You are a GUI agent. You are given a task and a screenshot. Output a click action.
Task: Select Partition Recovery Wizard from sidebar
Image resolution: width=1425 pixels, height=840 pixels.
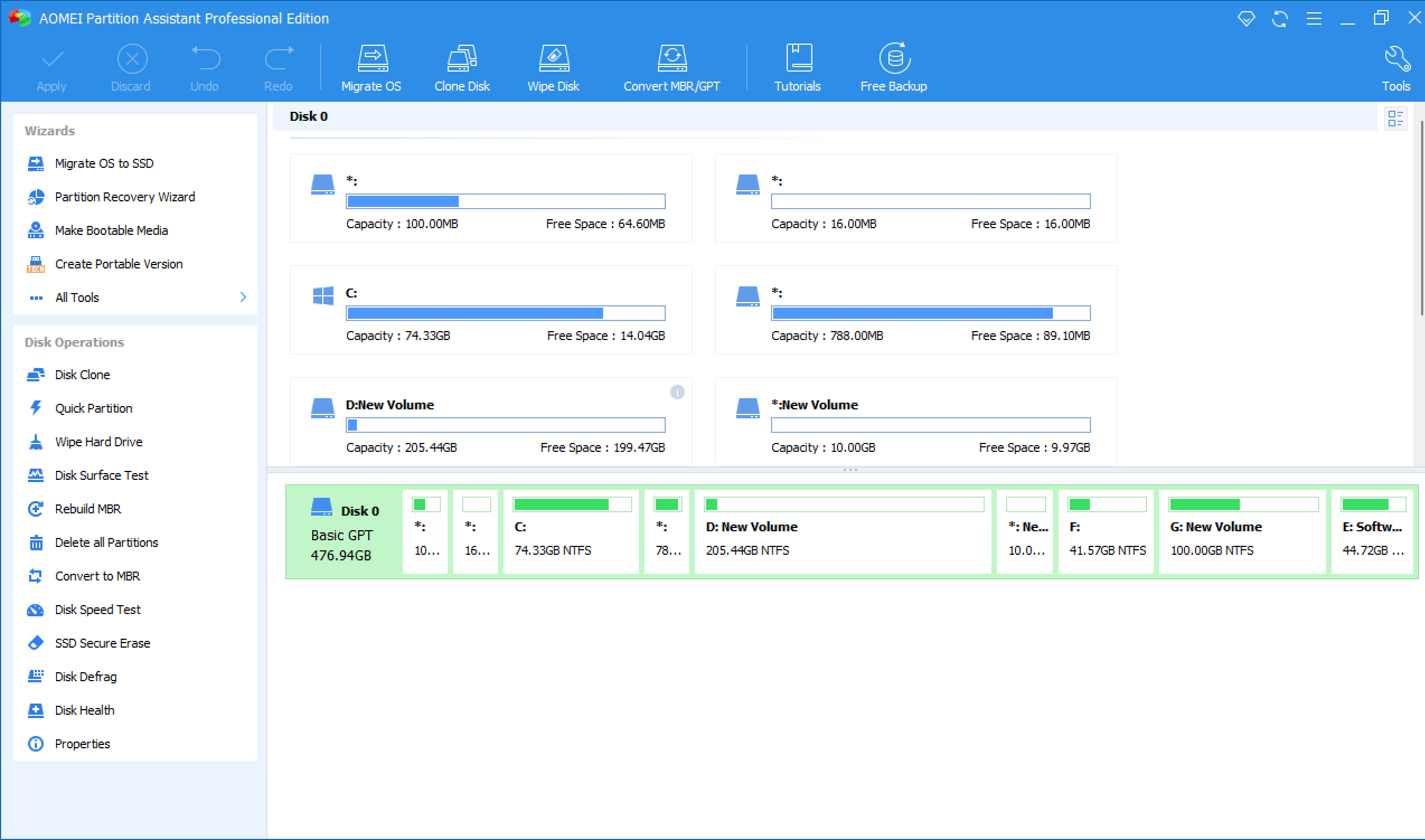127,197
